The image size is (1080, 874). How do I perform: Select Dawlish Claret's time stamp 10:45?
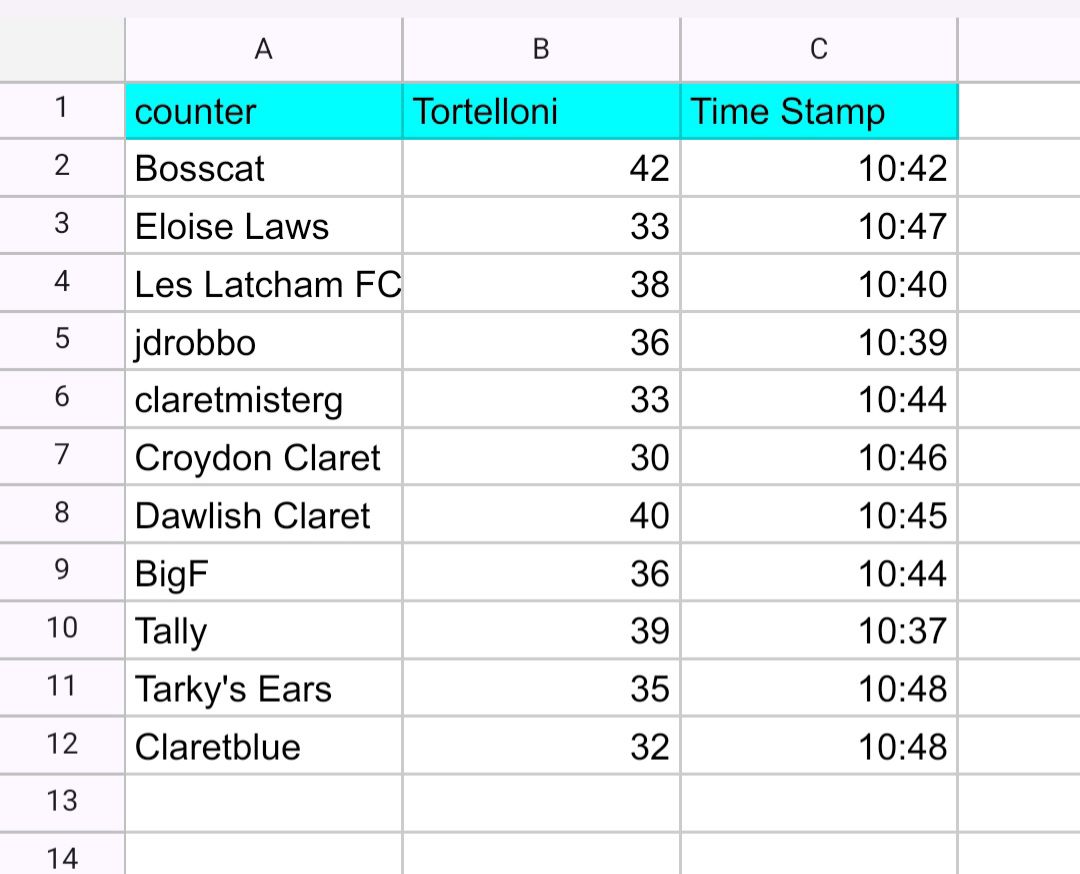point(818,516)
